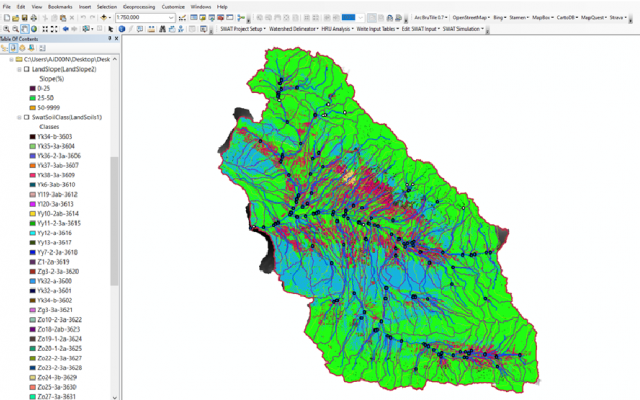Open the Bookmarks menu
Viewport: 640px width, 400px height.
click(x=60, y=7)
